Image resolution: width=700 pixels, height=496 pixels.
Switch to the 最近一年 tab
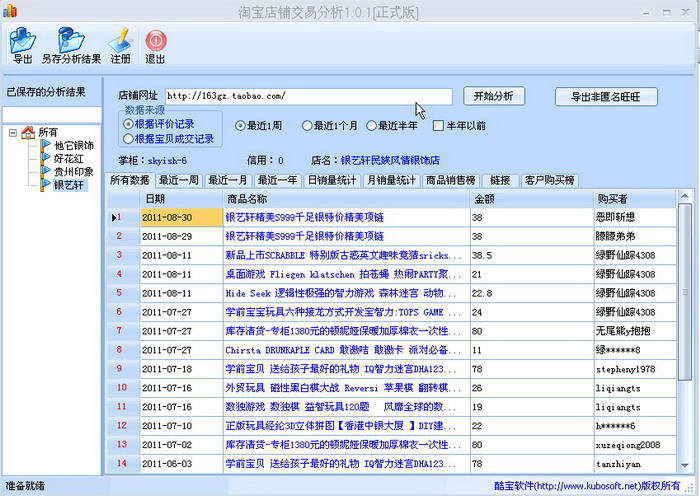coord(277,180)
